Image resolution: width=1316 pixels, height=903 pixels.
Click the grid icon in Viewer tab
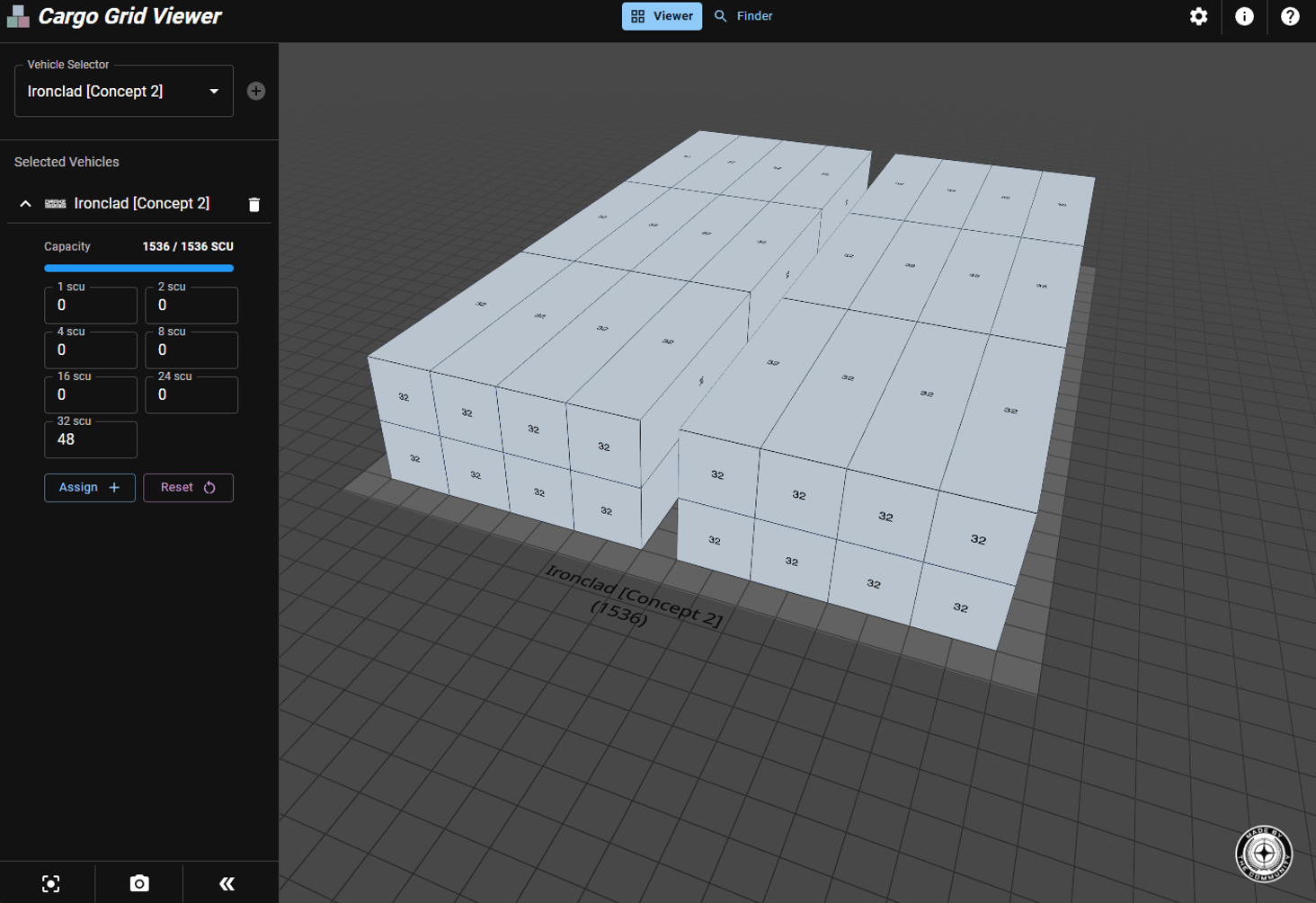click(638, 16)
